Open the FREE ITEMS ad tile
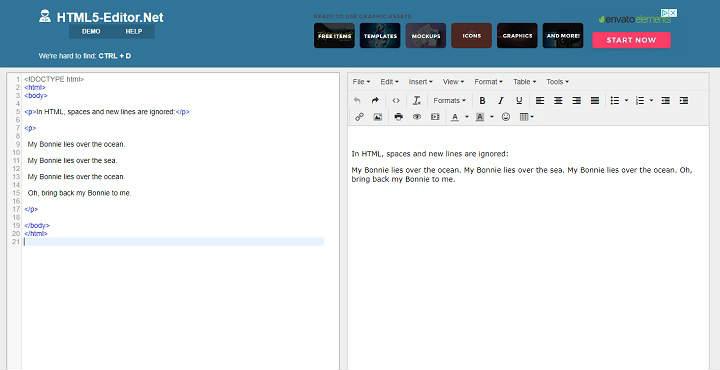The image size is (720, 370). click(x=334, y=36)
